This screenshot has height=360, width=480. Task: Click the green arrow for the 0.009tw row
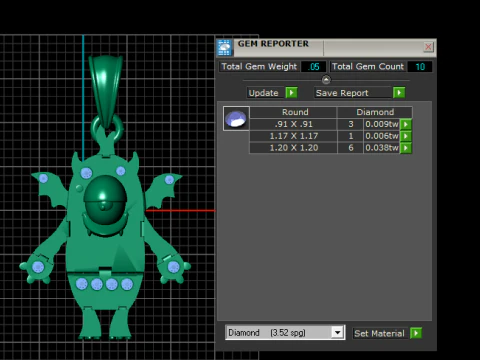point(406,124)
